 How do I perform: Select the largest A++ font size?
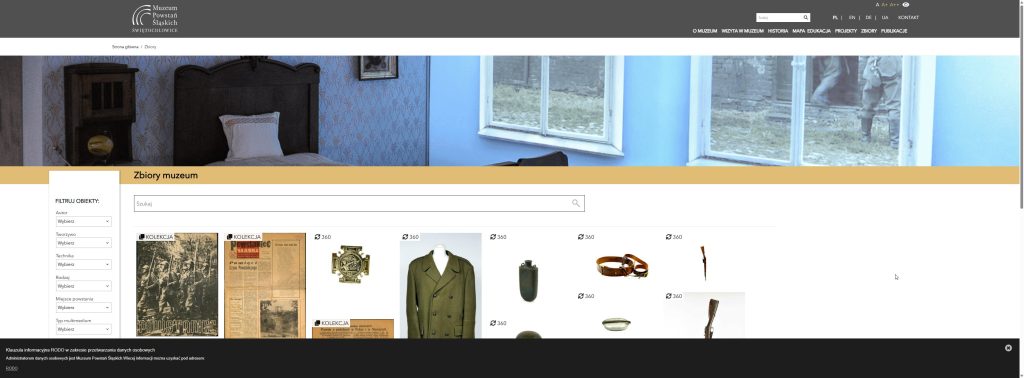click(894, 5)
